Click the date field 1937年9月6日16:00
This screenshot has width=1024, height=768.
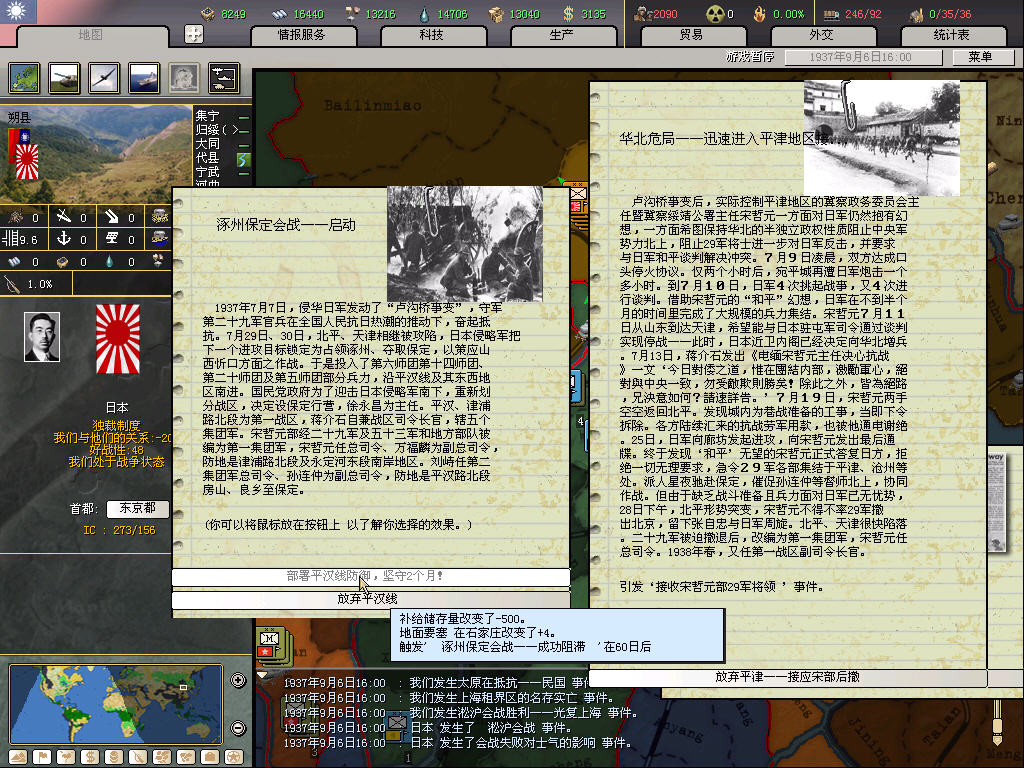(863, 57)
